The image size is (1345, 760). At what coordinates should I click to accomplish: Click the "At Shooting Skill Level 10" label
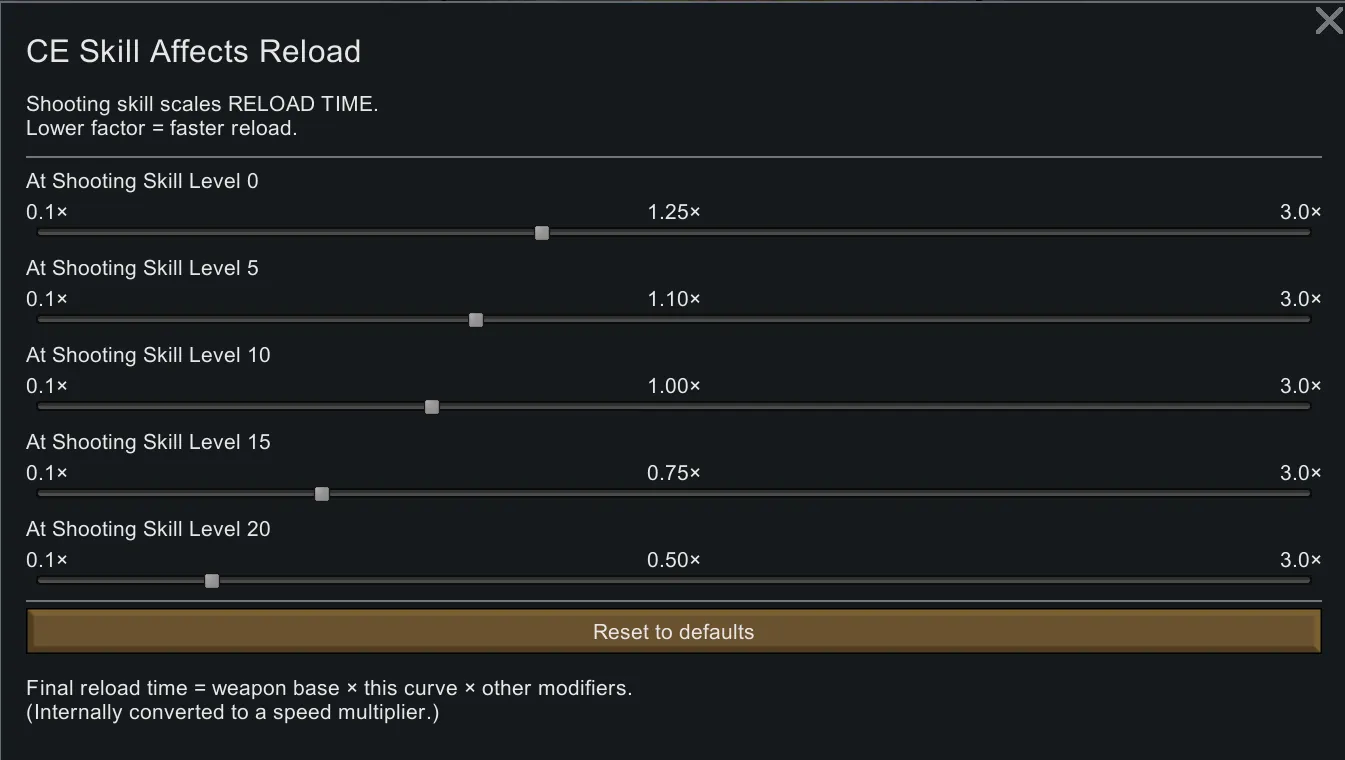148,355
